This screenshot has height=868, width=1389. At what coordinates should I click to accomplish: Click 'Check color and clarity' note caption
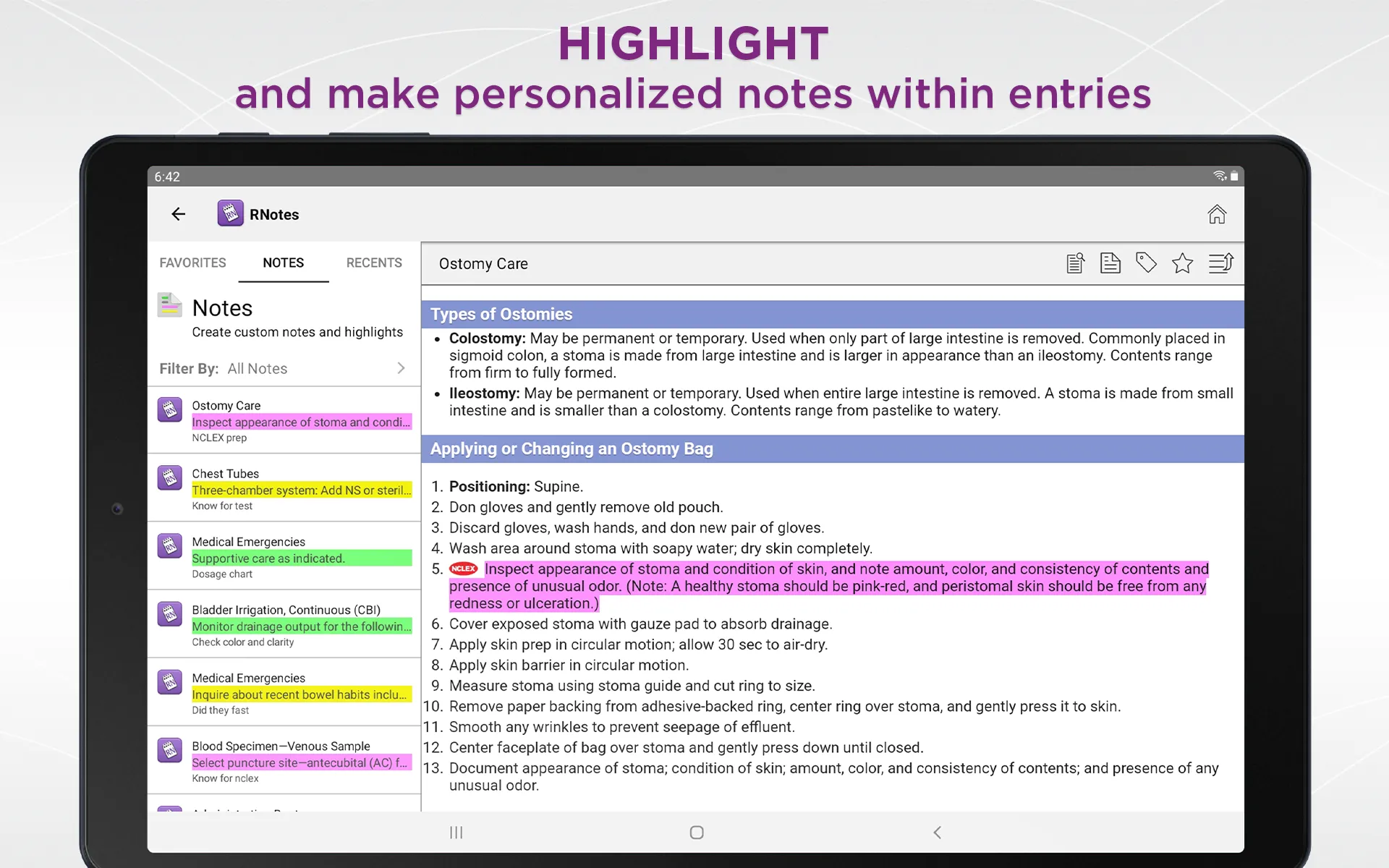(x=243, y=642)
